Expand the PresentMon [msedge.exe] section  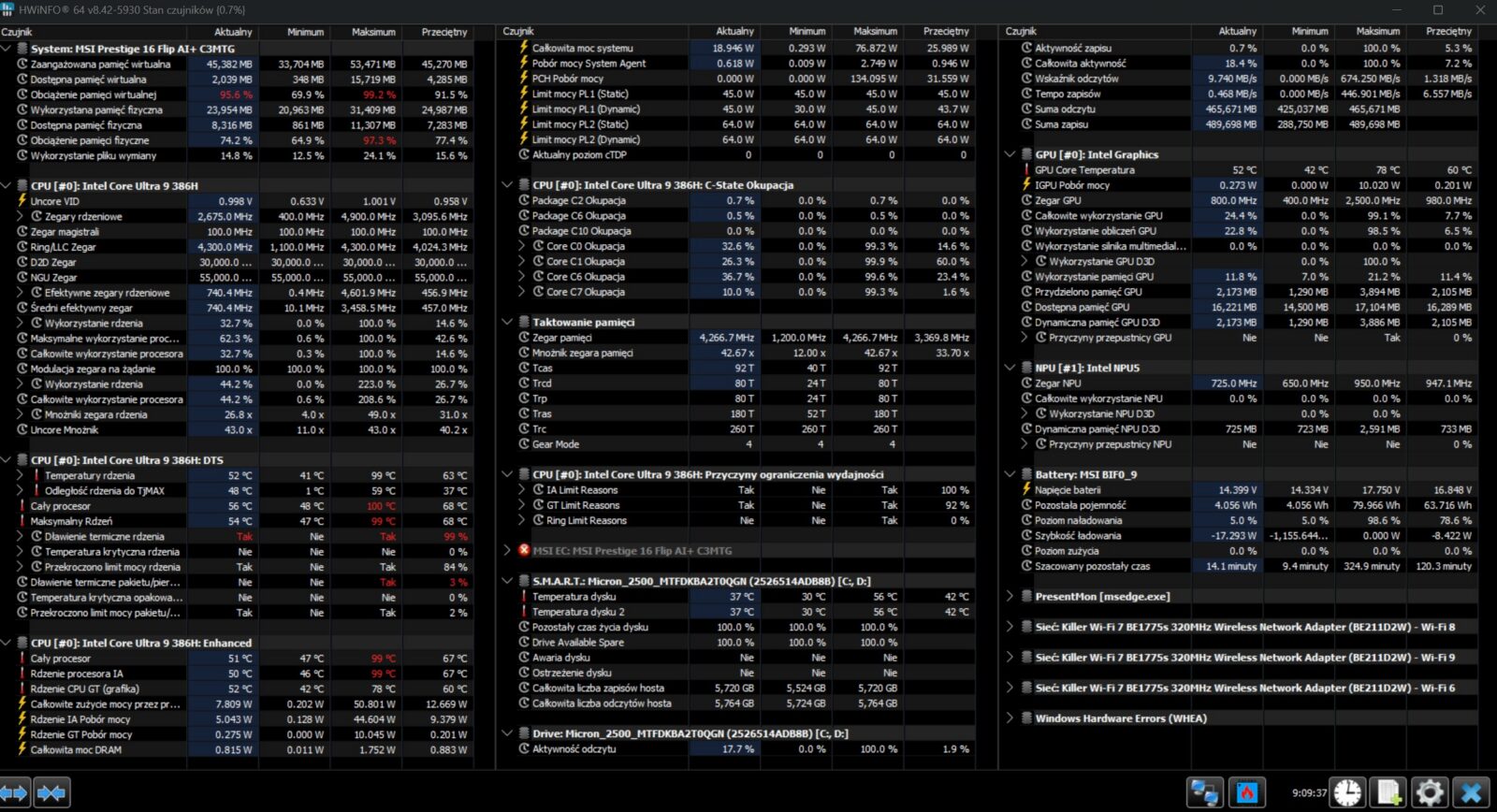click(1010, 596)
